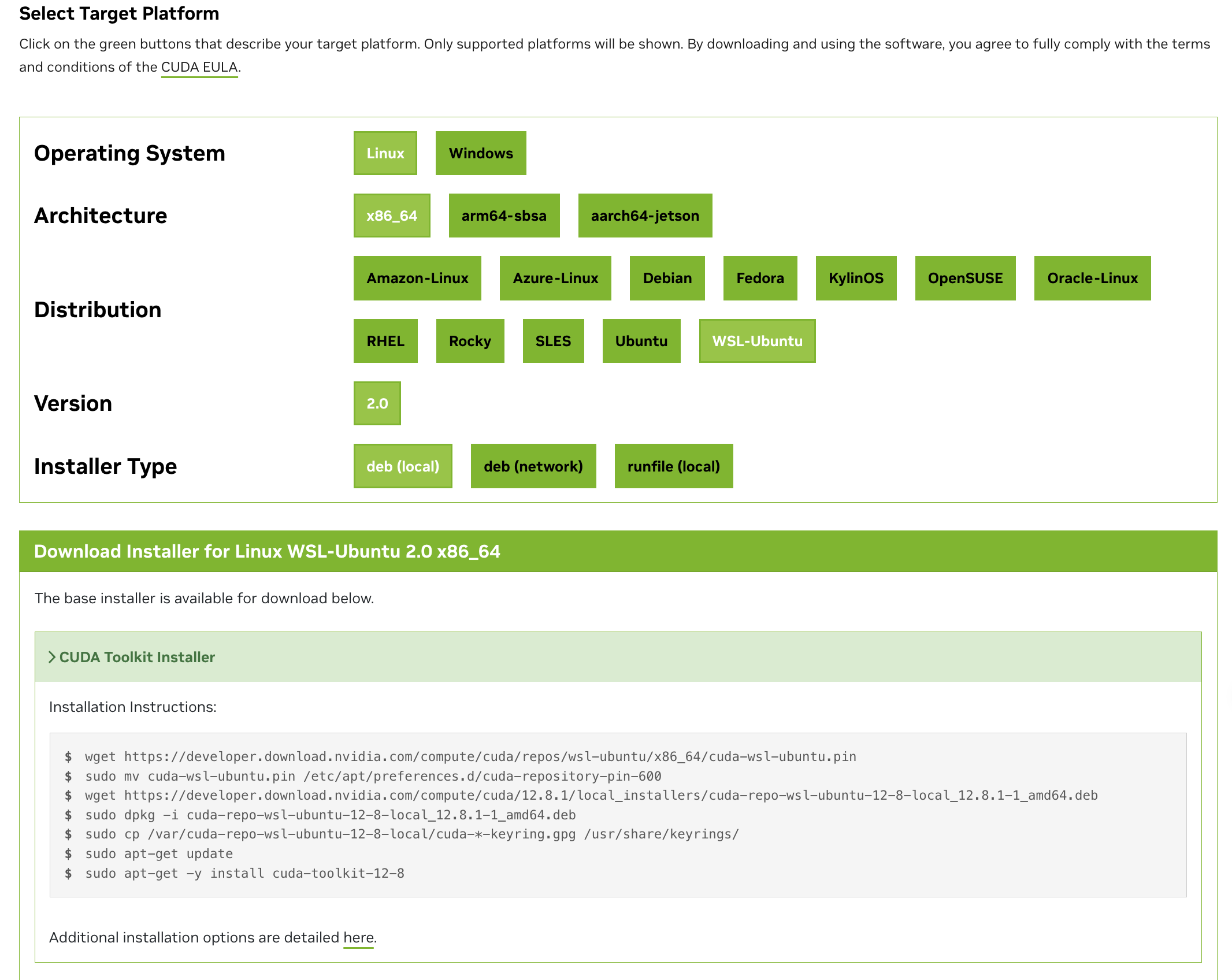Click the 'Installation Instructions:' label
Image resolution: width=1232 pixels, height=980 pixels.
(133, 707)
